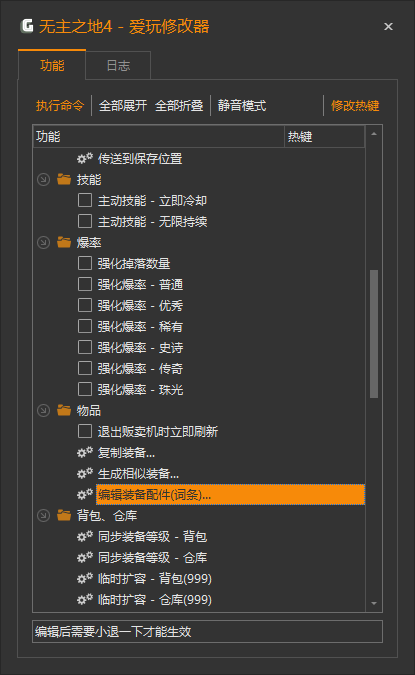Select the 功能 tab

52,65
